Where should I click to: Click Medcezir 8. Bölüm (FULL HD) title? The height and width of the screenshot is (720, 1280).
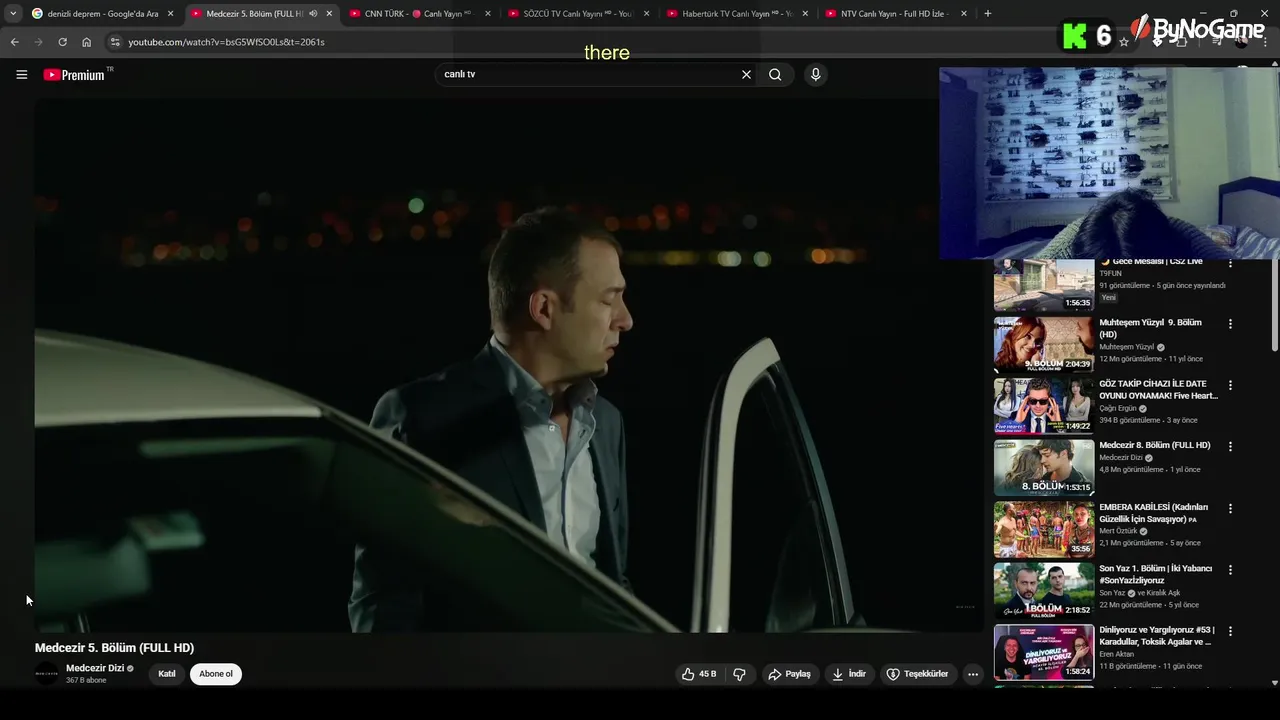click(1155, 446)
